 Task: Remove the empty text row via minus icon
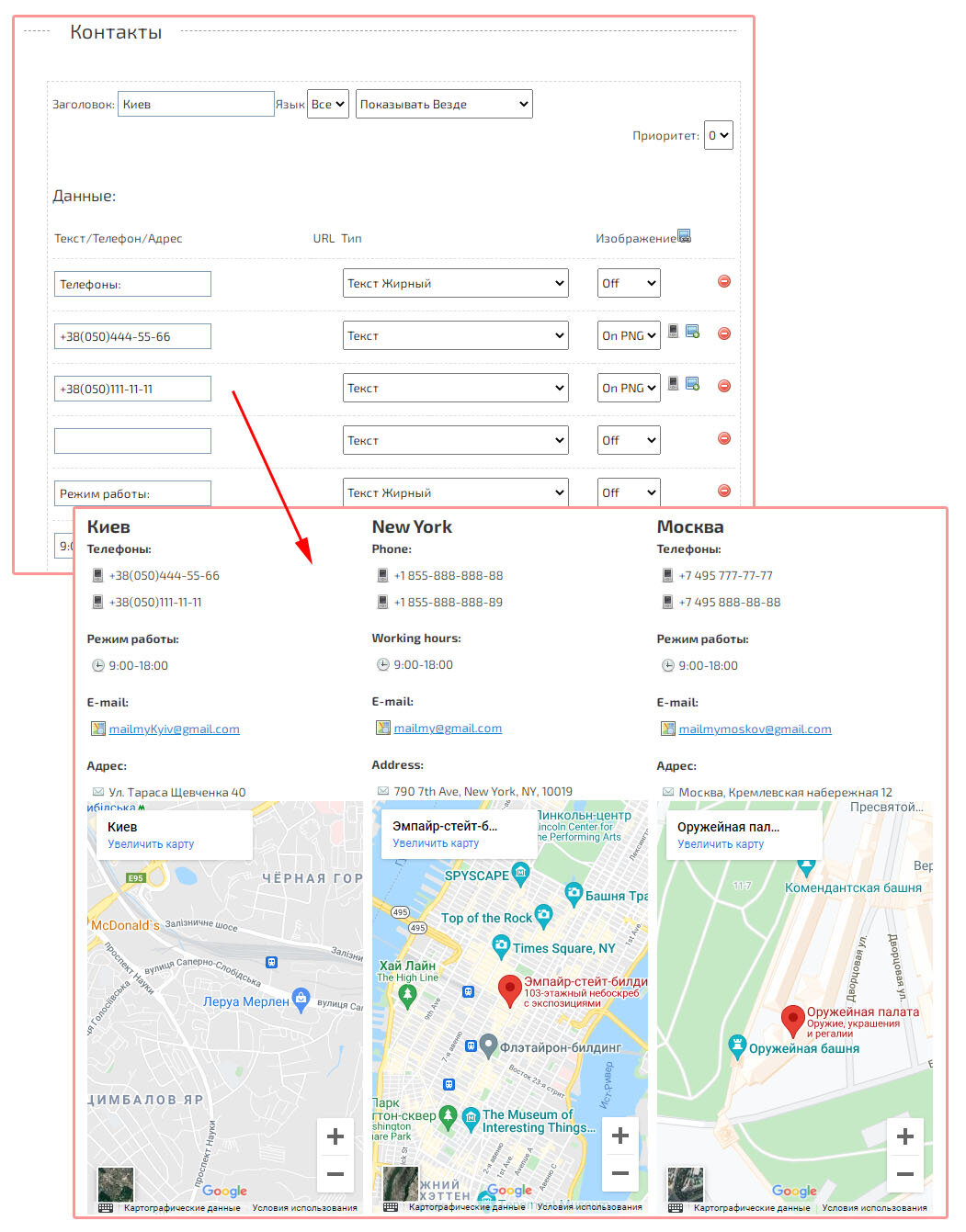[x=724, y=438]
